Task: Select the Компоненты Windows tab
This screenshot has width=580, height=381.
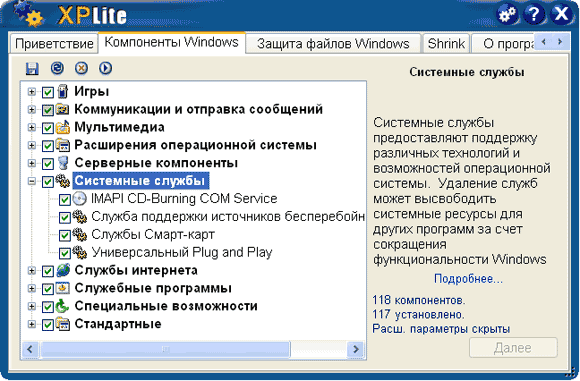Action: coord(171,42)
